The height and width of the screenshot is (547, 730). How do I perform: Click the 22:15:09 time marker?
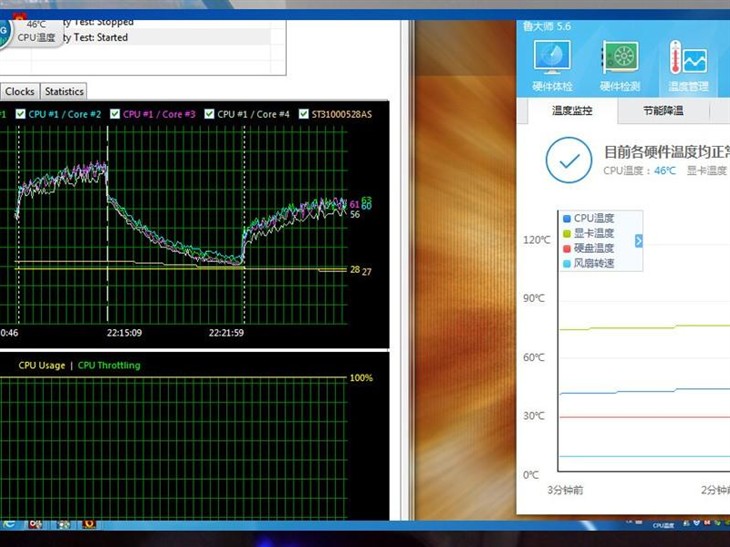pos(124,333)
